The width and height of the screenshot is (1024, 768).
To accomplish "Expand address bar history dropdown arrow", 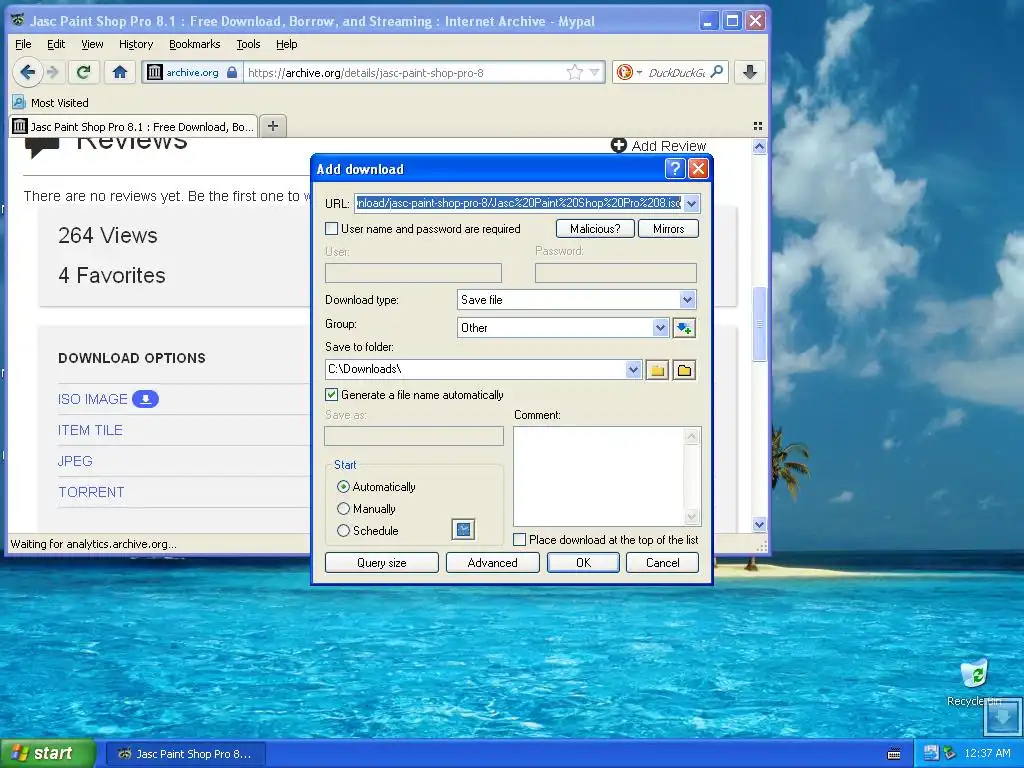I will (594, 72).
